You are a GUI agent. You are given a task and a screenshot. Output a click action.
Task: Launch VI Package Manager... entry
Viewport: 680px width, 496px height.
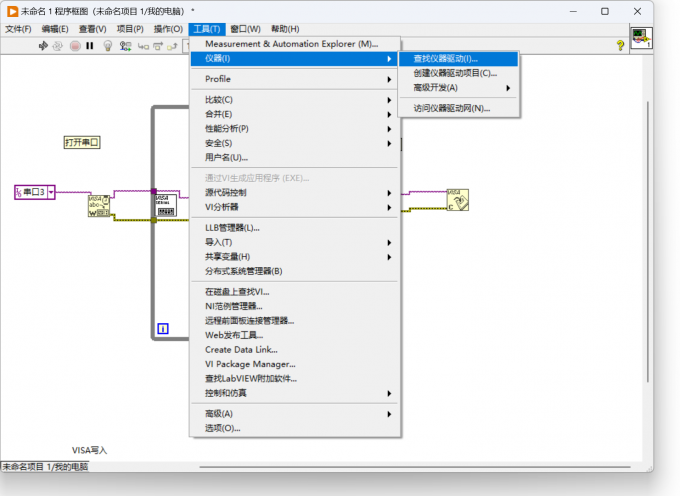pyautogui.click(x=294, y=365)
